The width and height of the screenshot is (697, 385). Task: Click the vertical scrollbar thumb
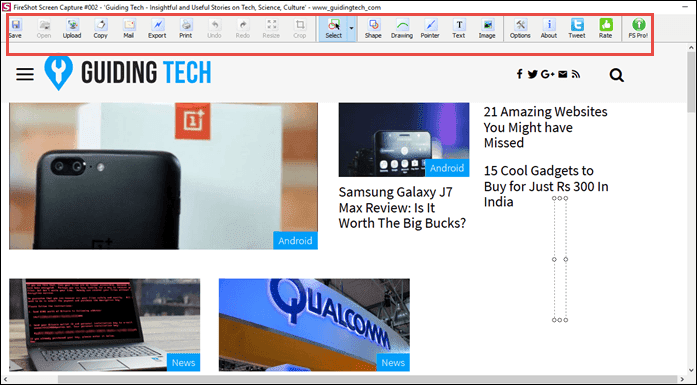691,82
